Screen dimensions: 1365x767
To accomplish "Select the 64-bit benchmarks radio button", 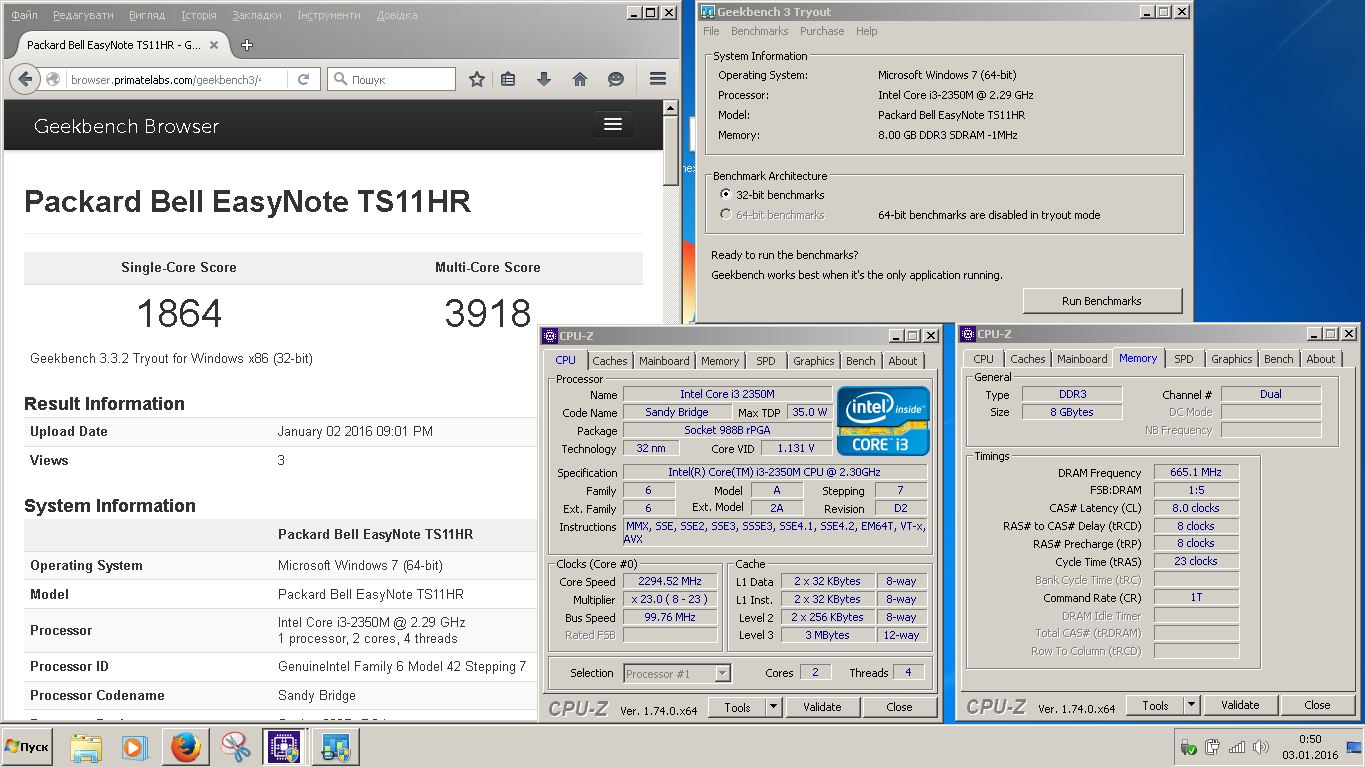I will pos(726,215).
